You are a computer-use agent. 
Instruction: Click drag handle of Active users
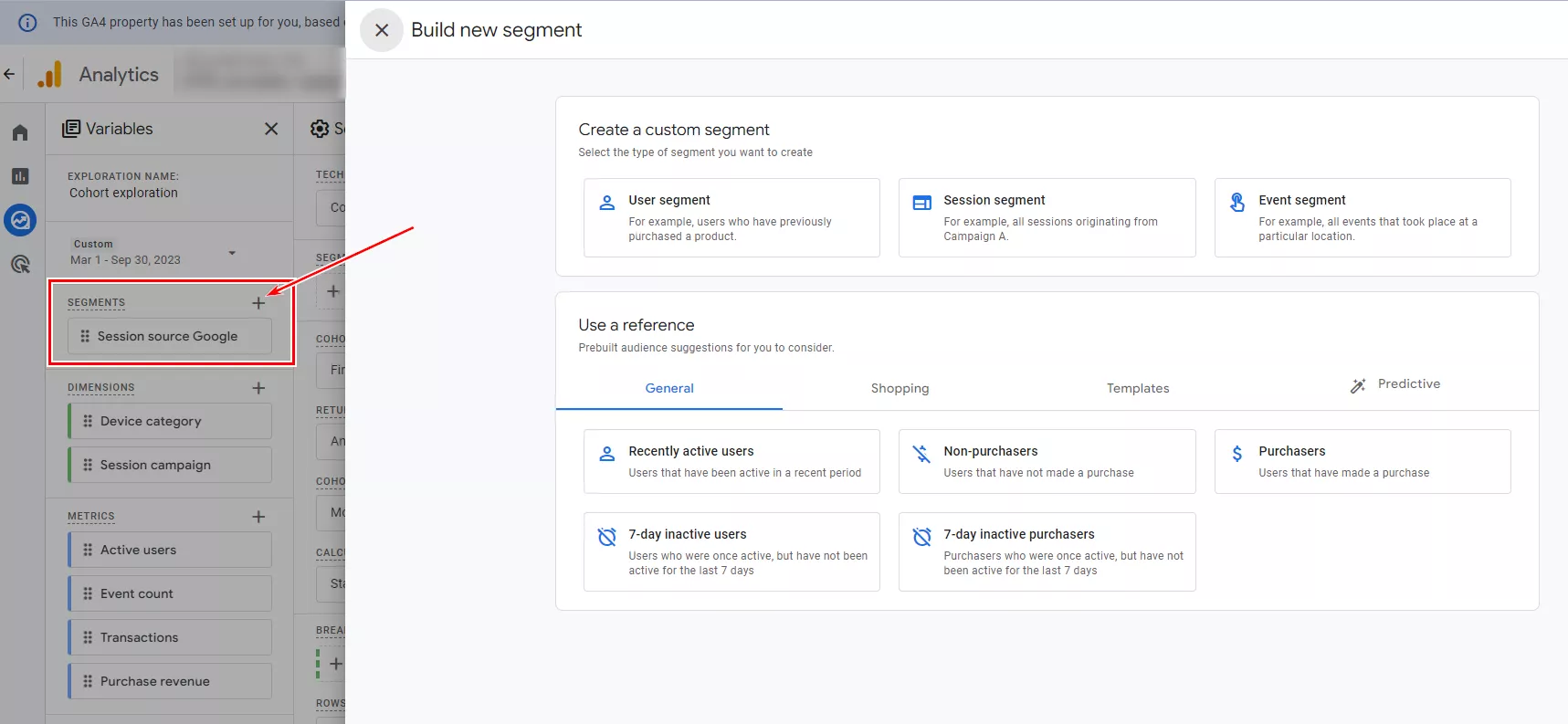coord(88,550)
